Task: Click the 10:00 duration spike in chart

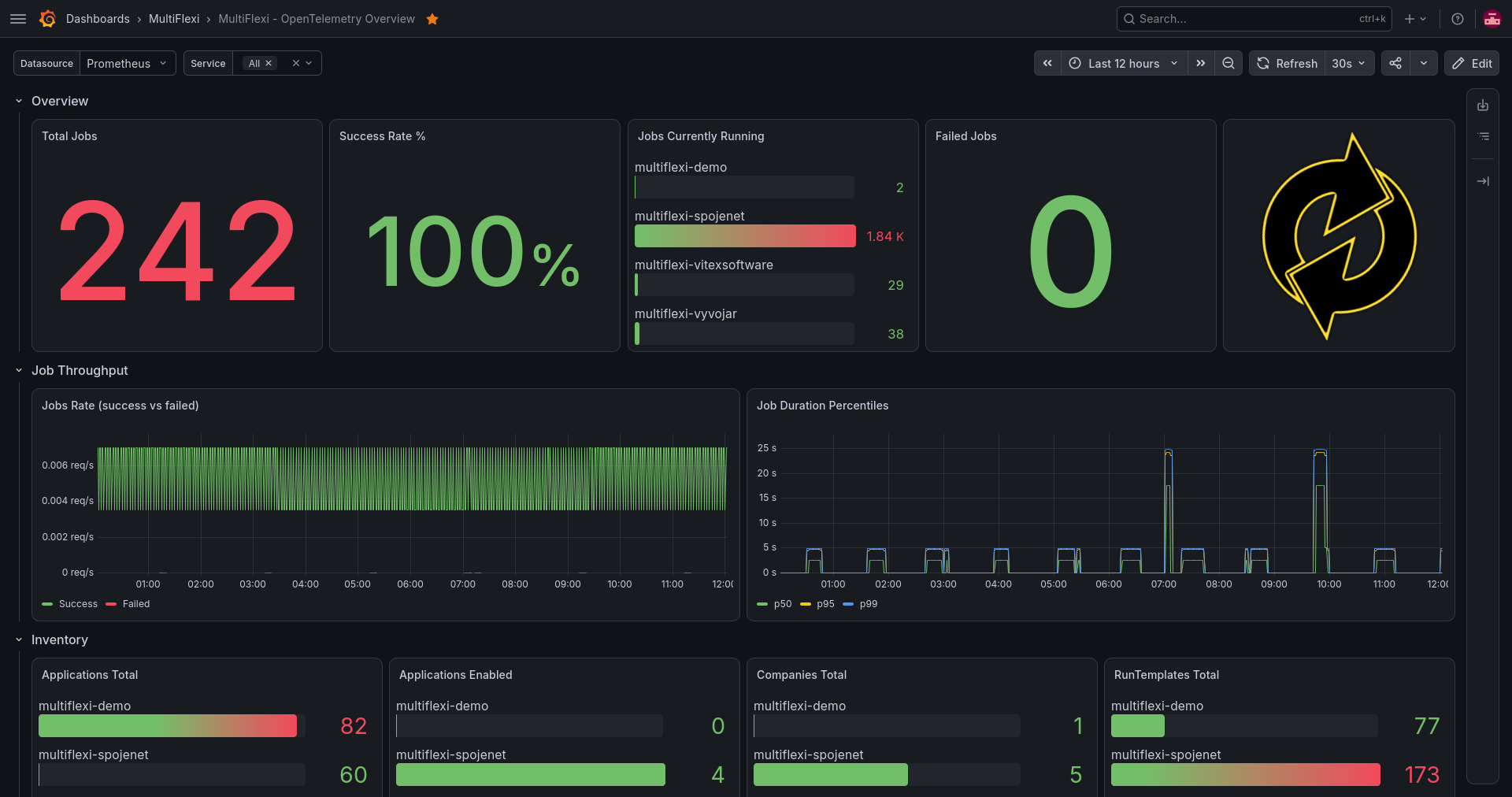Action: tap(1321, 510)
